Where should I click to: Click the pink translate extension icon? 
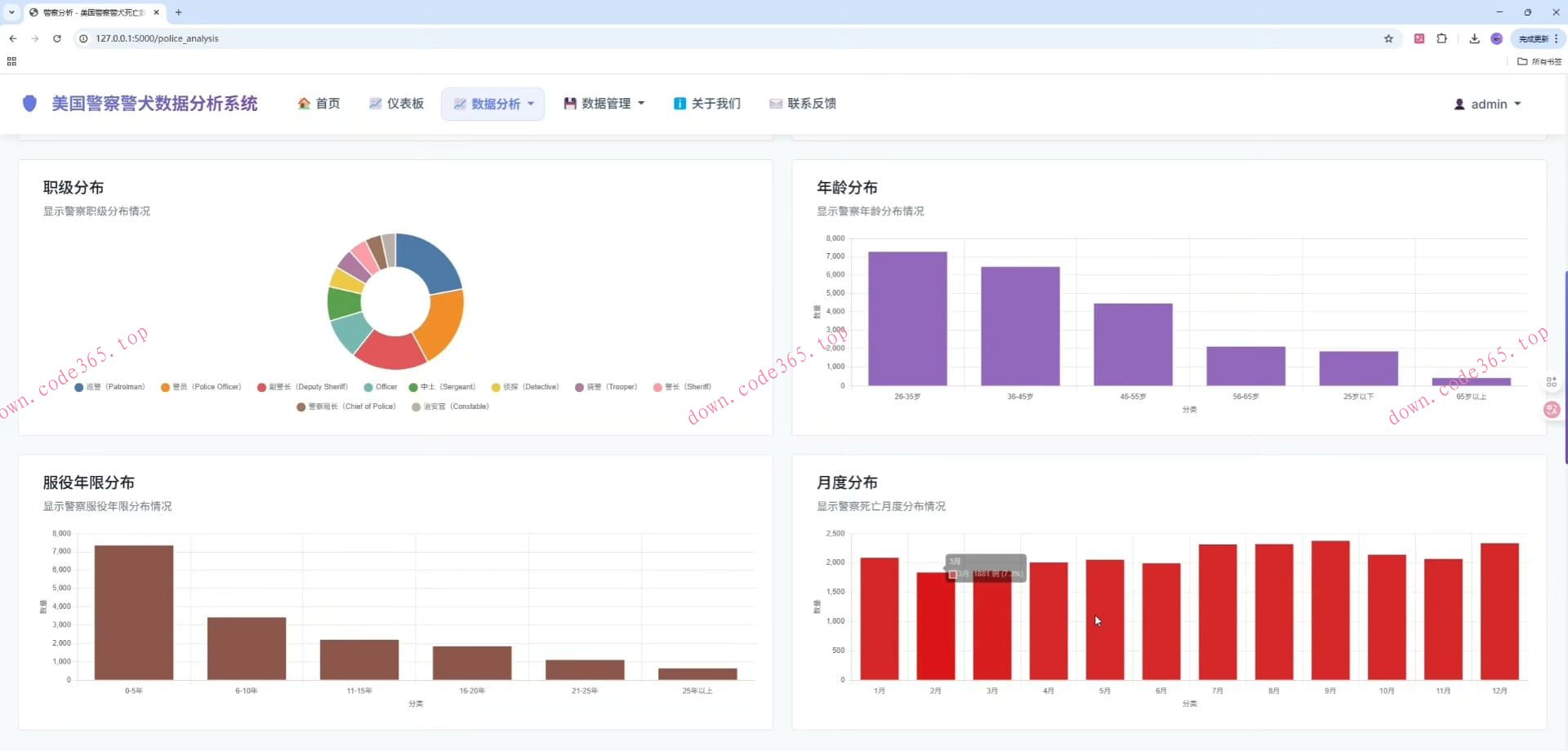point(1419,38)
